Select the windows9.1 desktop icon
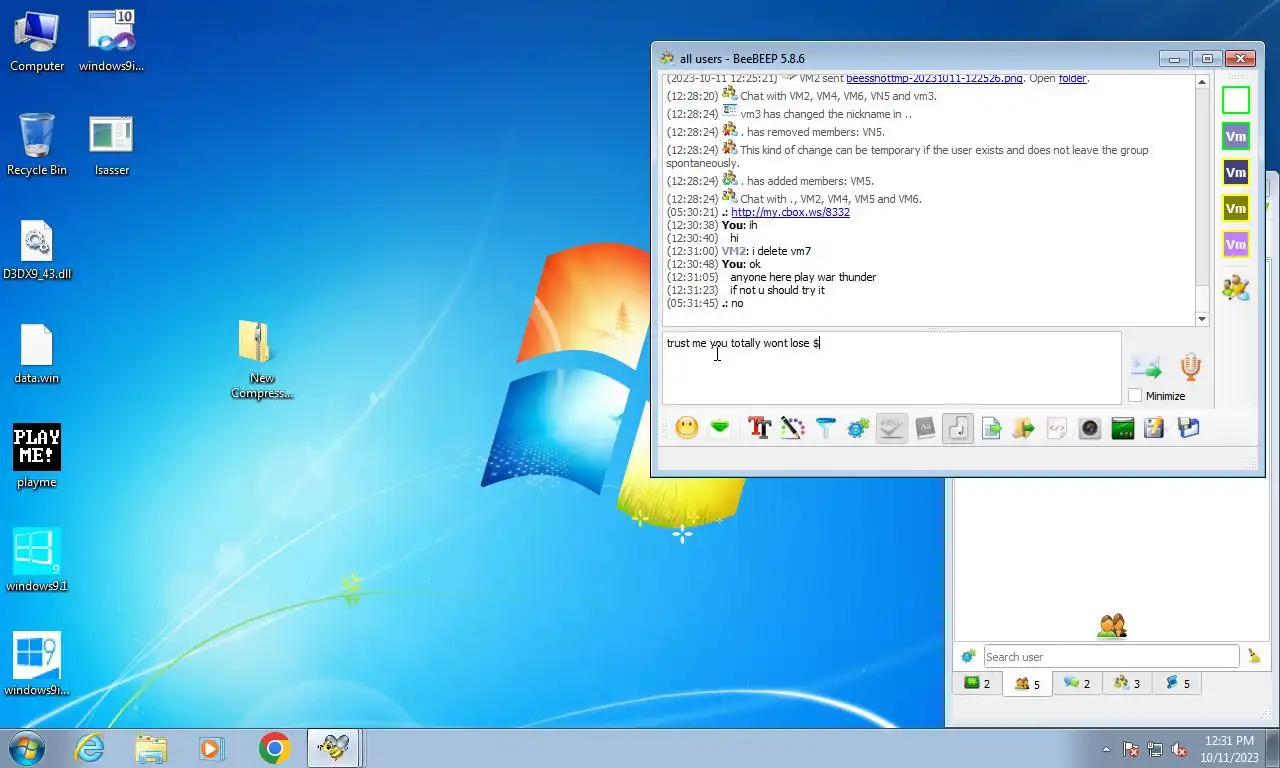The width and height of the screenshot is (1280, 768). coord(37,561)
